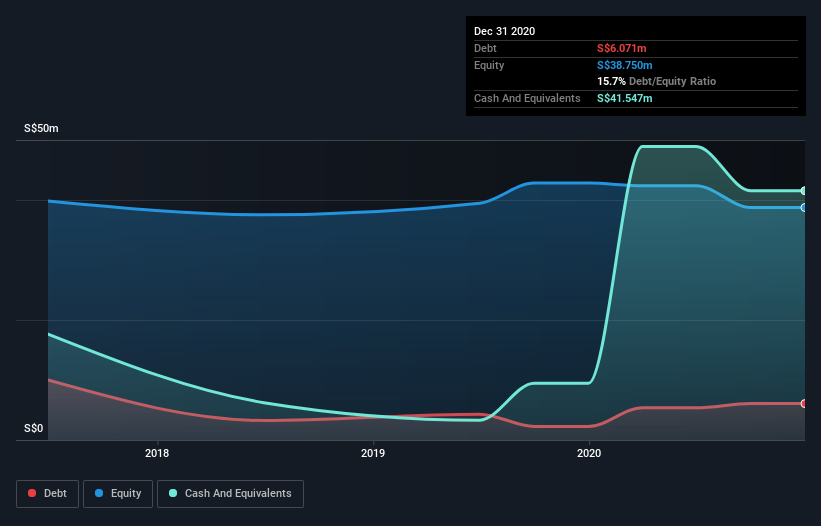
Task: Click the S$0 y-axis label
Action: (x=34, y=429)
